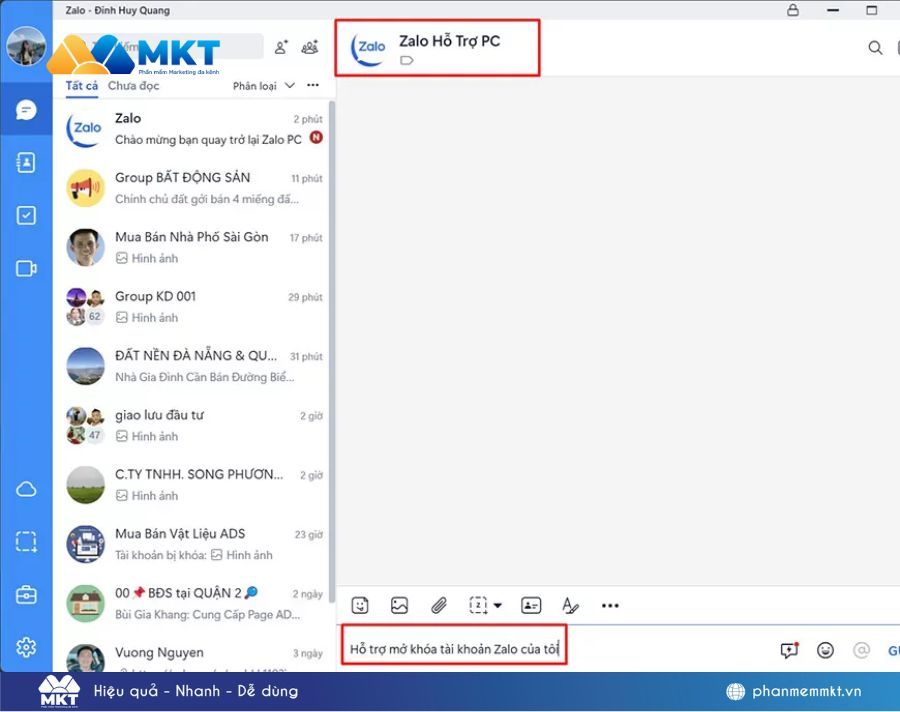Click the conversation list scrollbar
Image resolution: width=900 pixels, height=712 pixels.
[x=332, y=351]
